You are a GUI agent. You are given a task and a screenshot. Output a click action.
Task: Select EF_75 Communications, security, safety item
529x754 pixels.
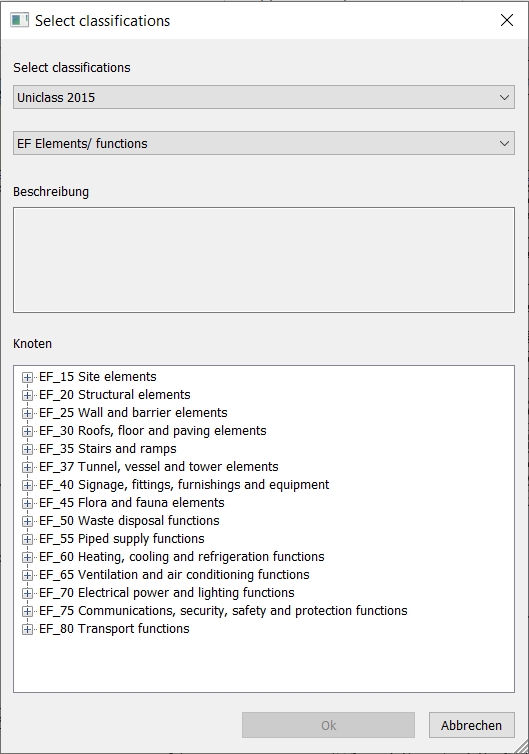coord(223,611)
